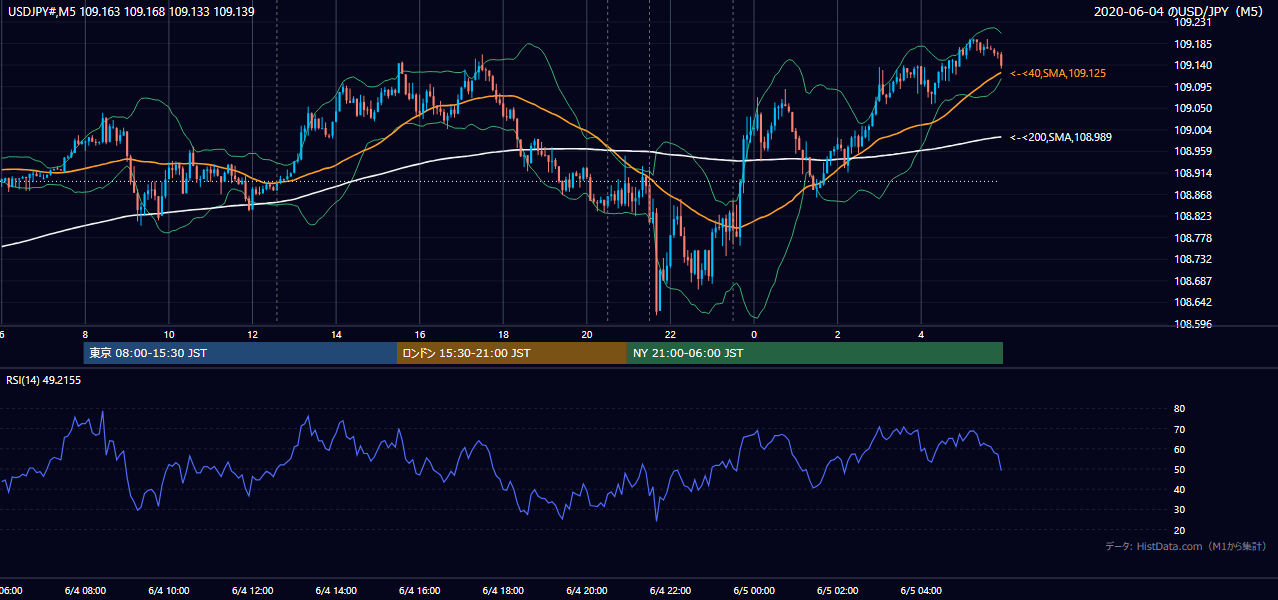Click price axis value 109.095
This screenshot has height=600, width=1278.
point(1193,87)
